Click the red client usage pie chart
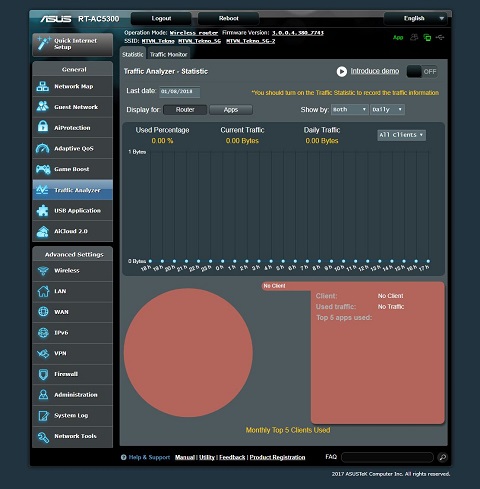 click(188, 353)
